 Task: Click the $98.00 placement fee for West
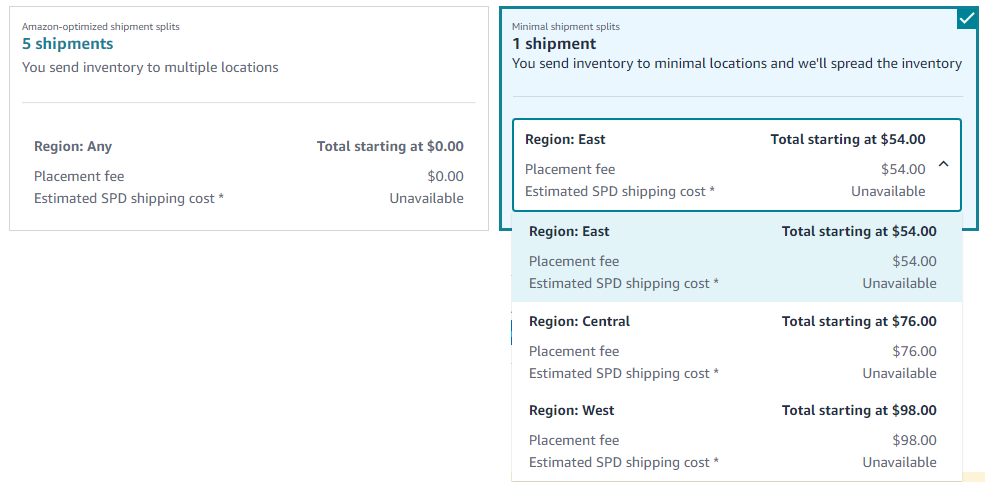click(914, 441)
